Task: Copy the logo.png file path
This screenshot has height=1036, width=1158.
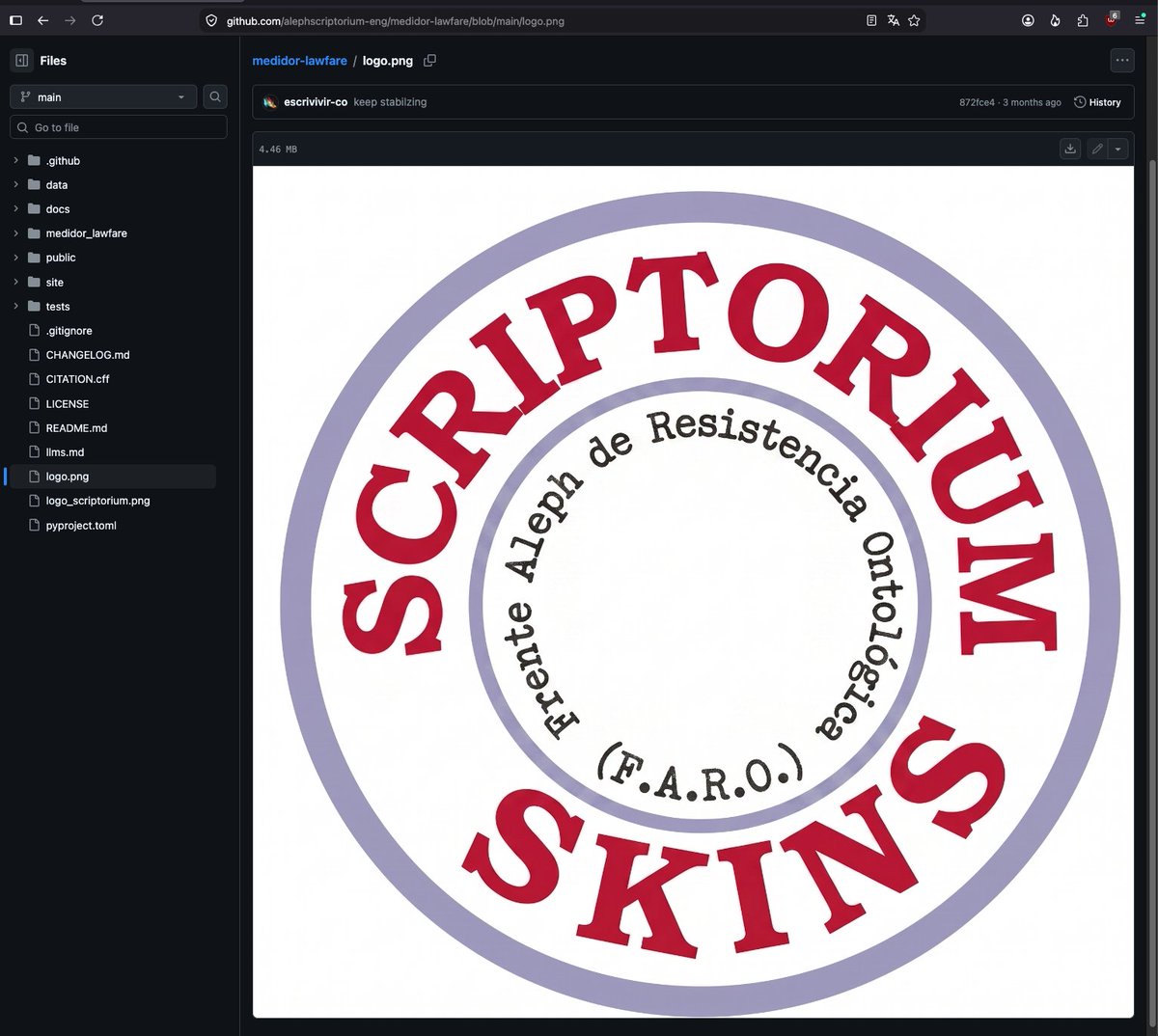Action: pyautogui.click(x=429, y=60)
